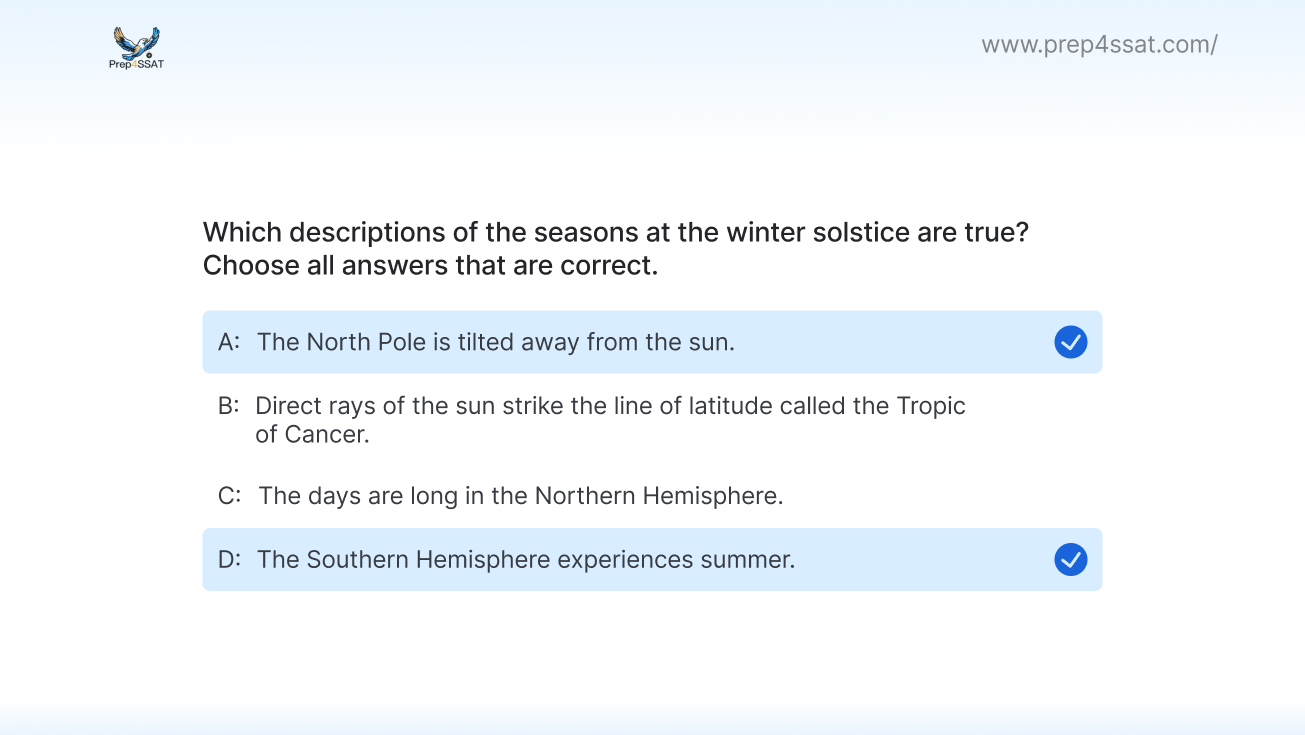Viewport: 1305px width, 735px height.
Task: Select answer C about long days
Action: pyautogui.click(x=520, y=495)
